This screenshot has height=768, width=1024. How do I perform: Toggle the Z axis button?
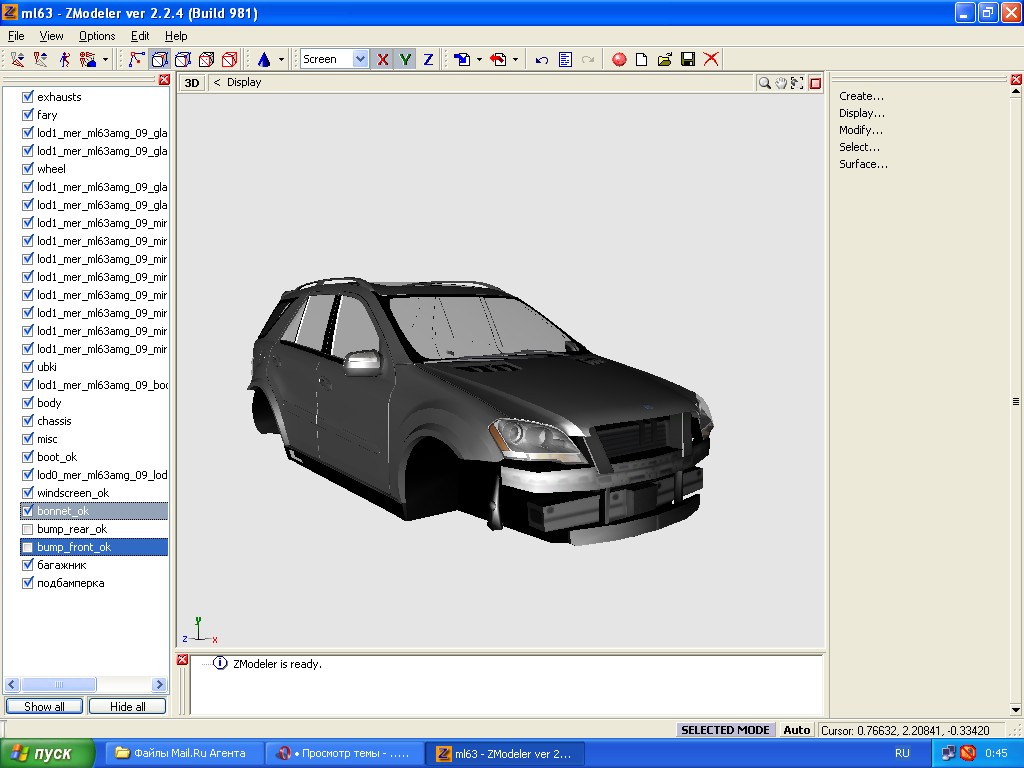pos(428,59)
